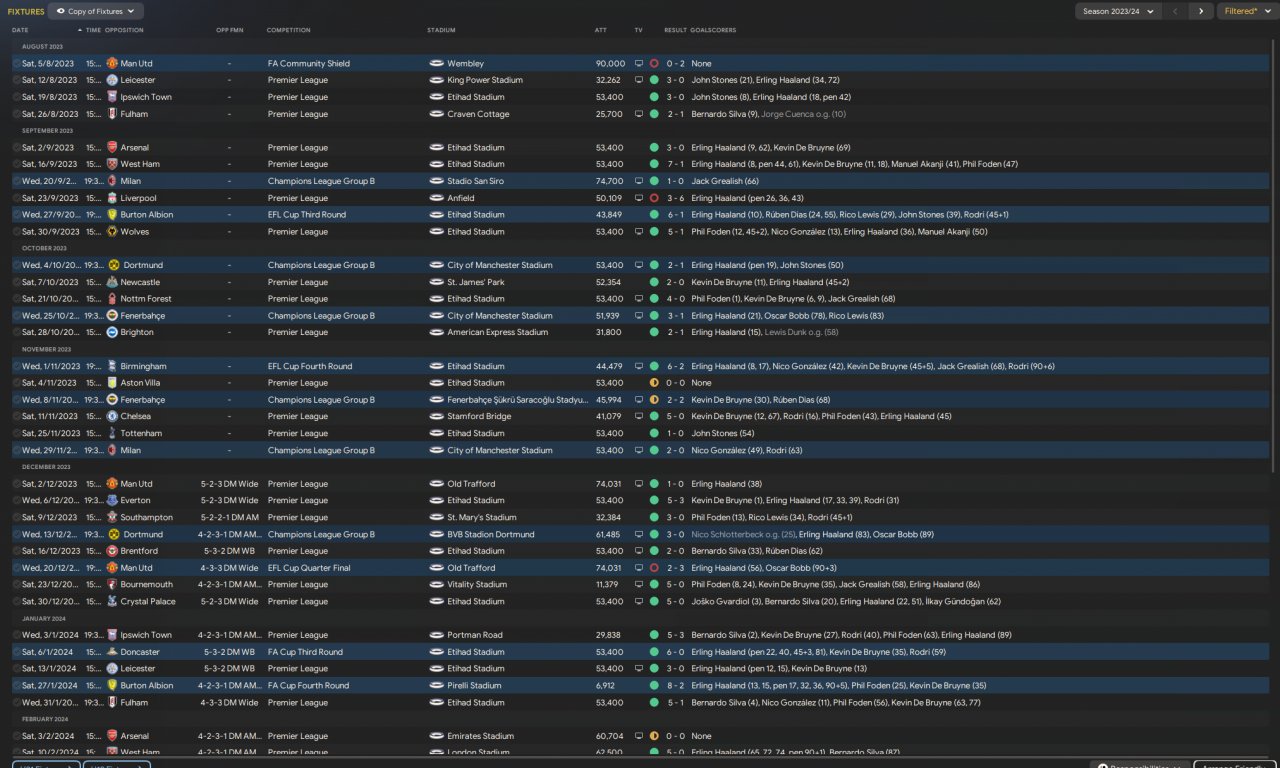Sort by the Att column header
The image size is (1280, 768).
[601, 30]
